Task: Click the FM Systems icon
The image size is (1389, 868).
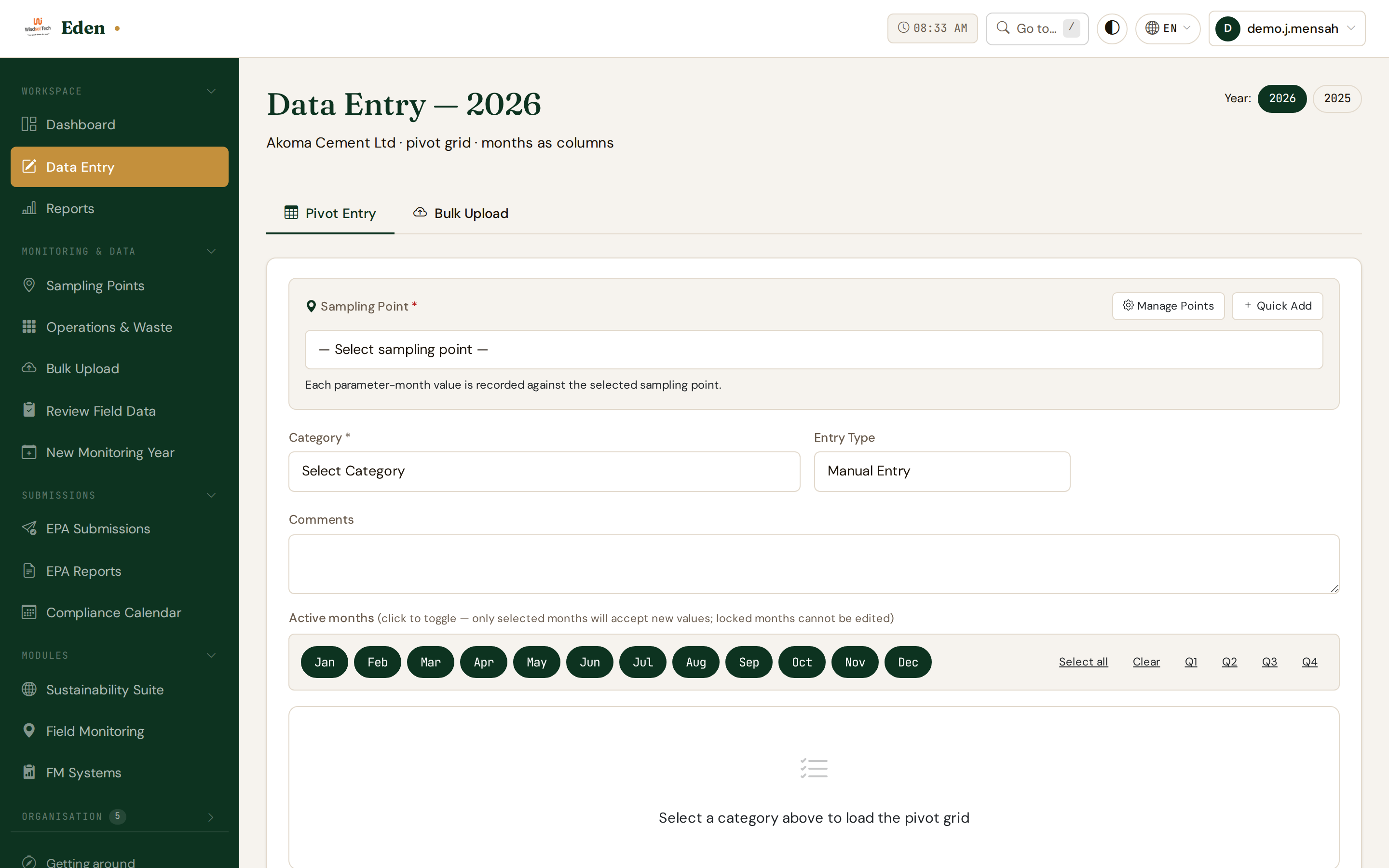Action: click(x=29, y=772)
